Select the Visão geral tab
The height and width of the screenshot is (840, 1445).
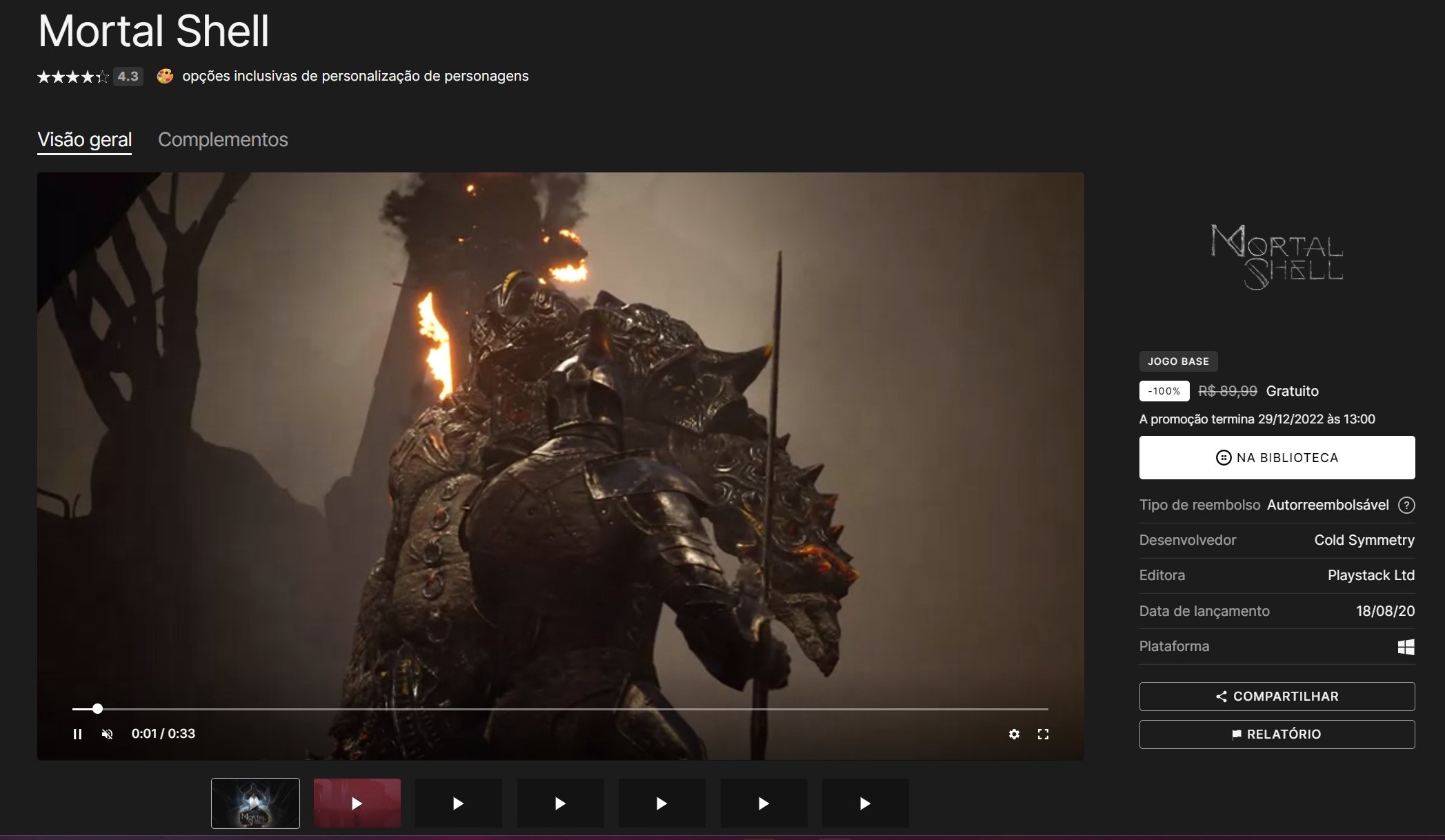pyautogui.click(x=84, y=139)
